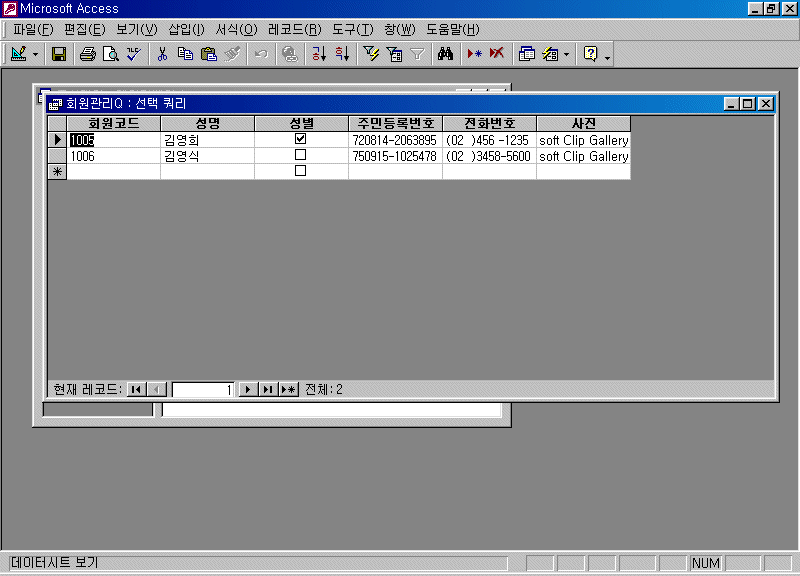Open the New Object dropdown arrow
Image resolution: width=800 pixels, height=576 pixels.
tap(566, 54)
